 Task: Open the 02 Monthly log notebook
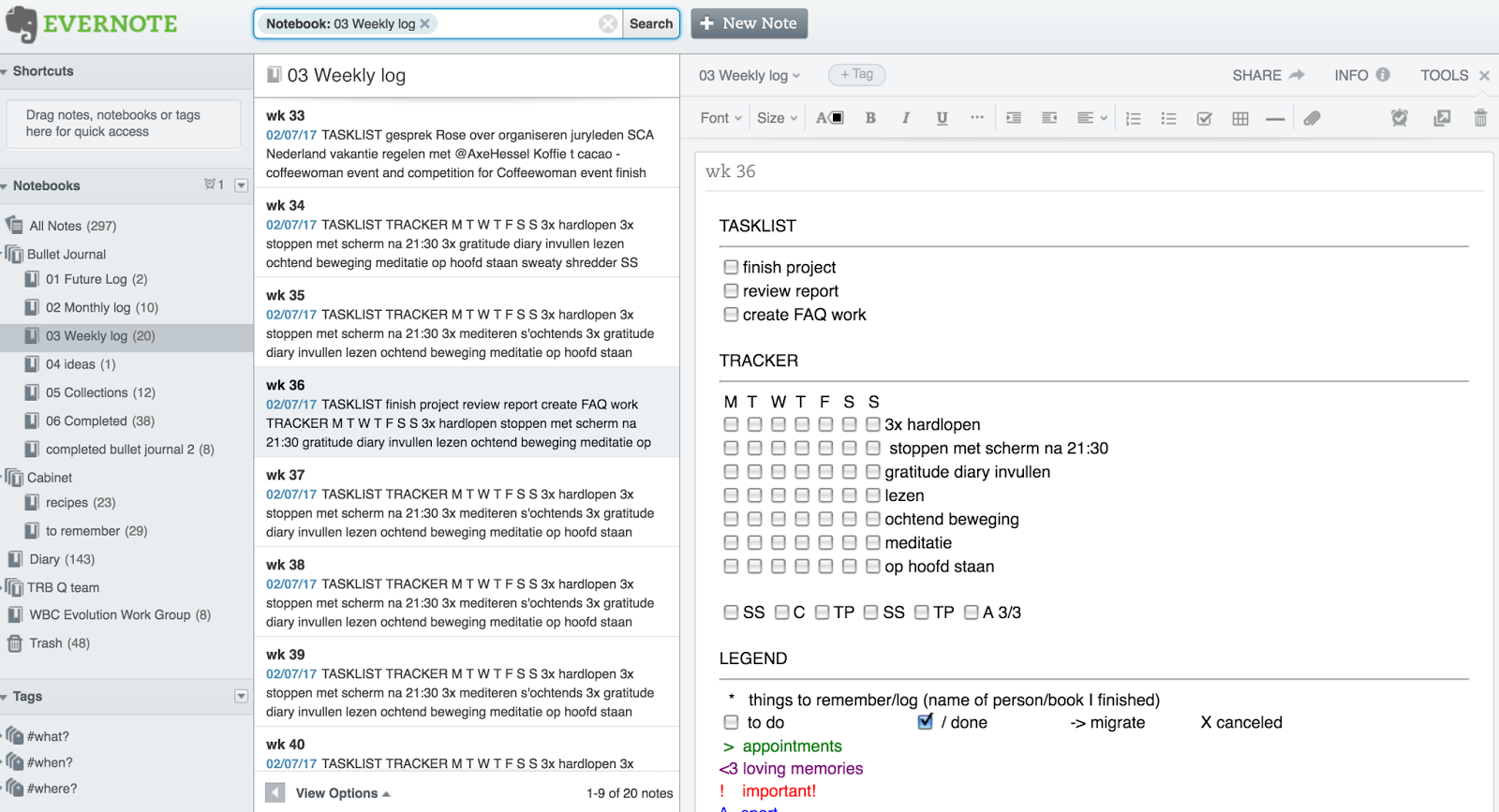pyautogui.click(x=102, y=307)
